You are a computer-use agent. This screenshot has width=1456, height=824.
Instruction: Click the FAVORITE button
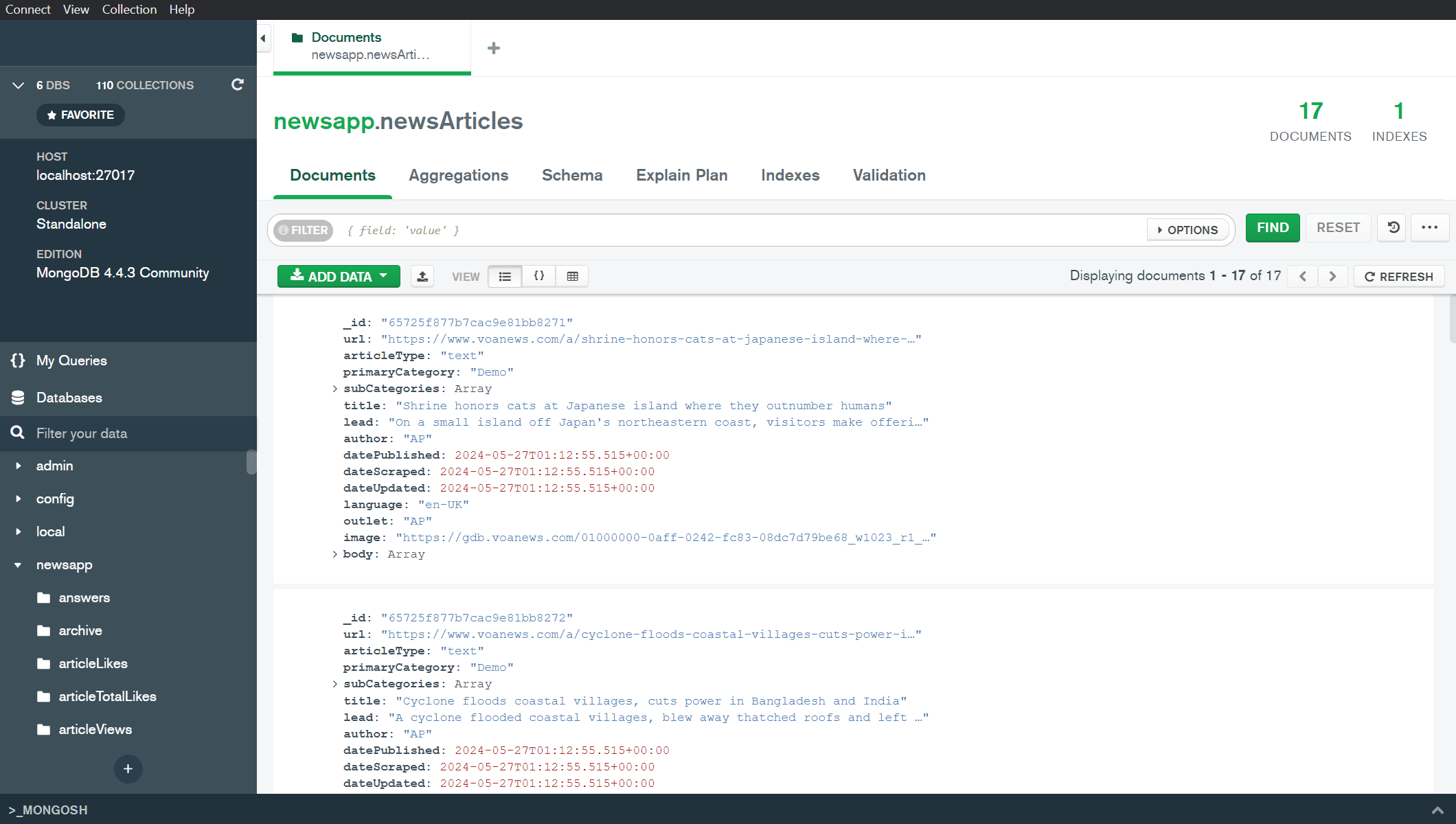(x=80, y=115)
